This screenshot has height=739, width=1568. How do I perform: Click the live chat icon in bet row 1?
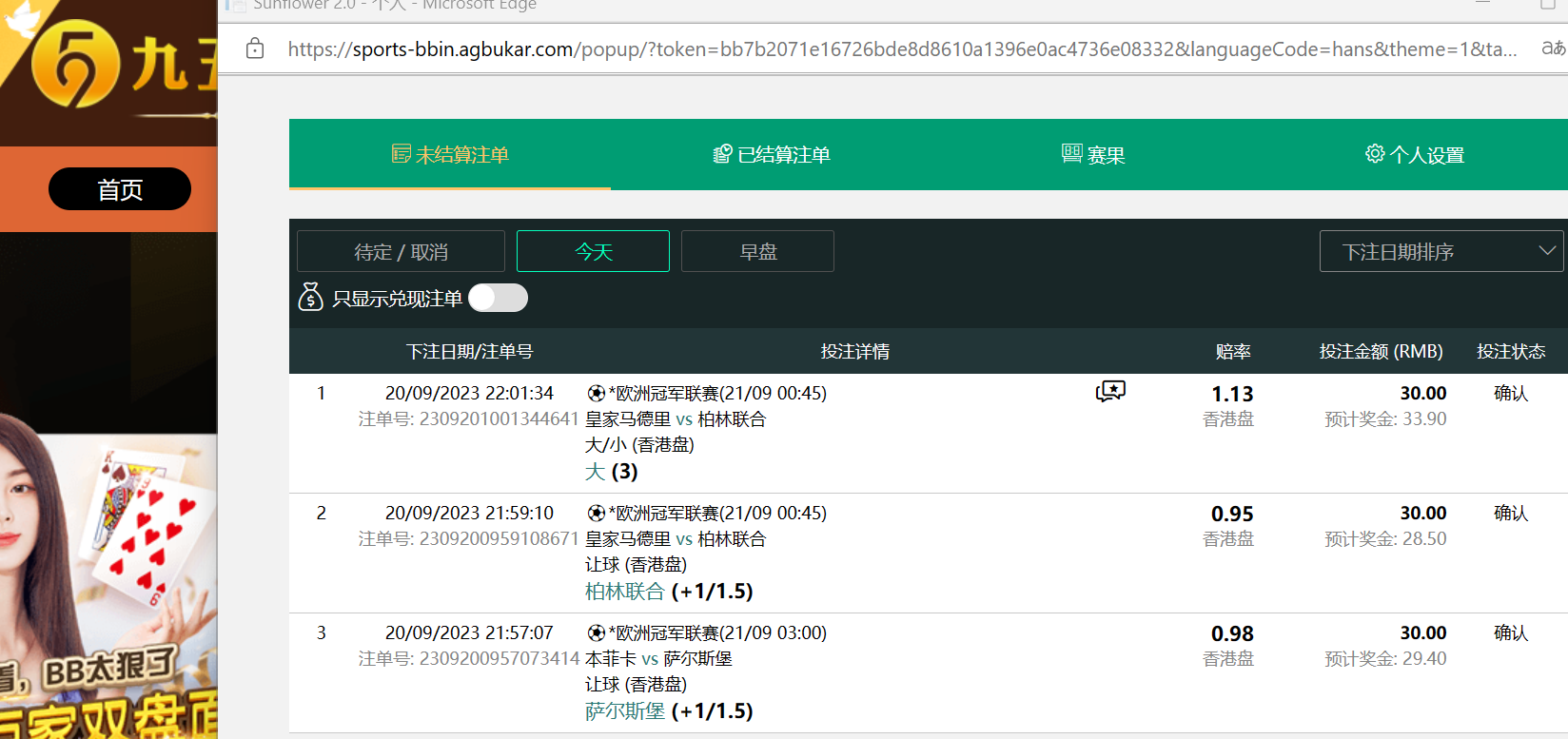click(x=1110, y=391)
